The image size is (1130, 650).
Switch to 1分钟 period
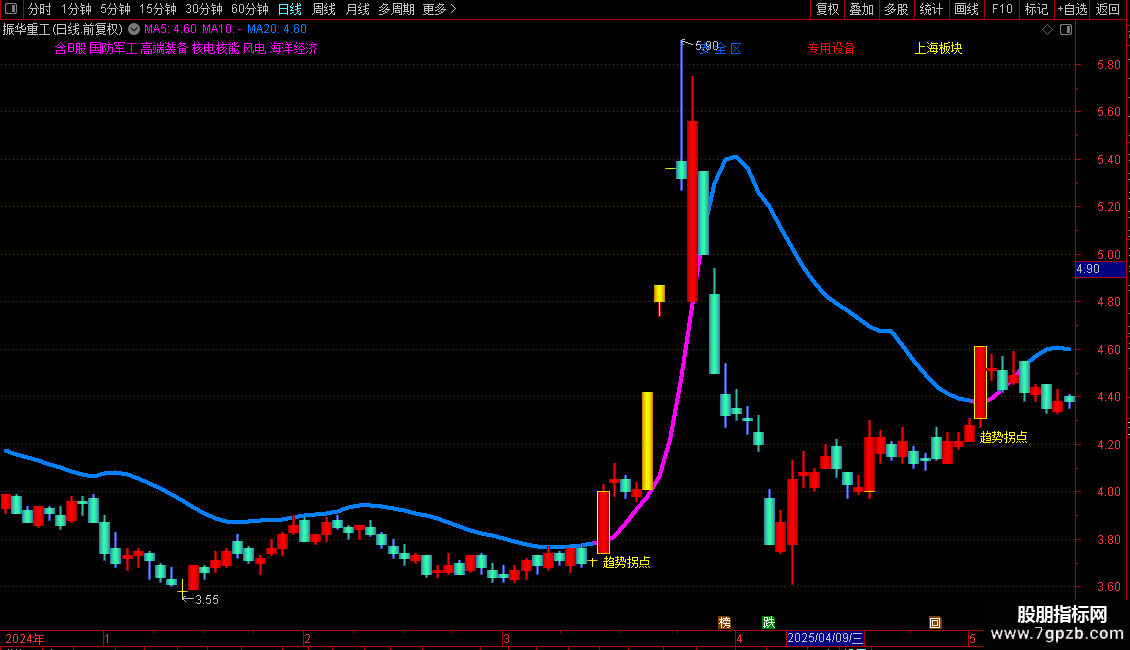coord(76,9)
